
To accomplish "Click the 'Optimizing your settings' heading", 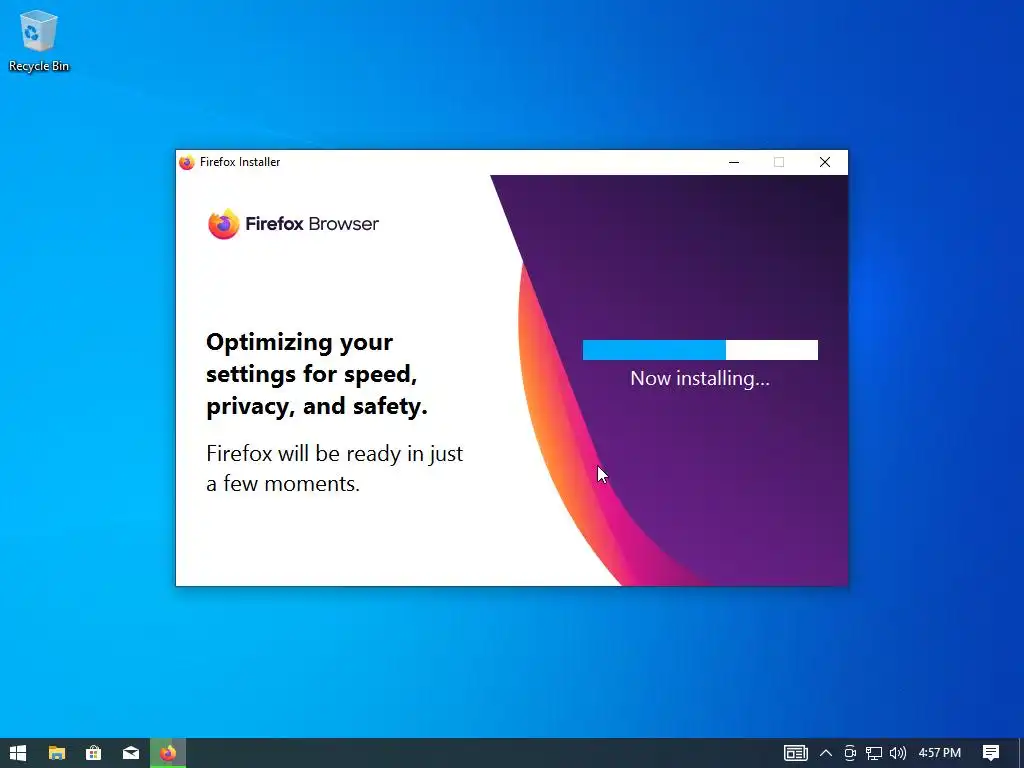I will click(x=317, y=374).
